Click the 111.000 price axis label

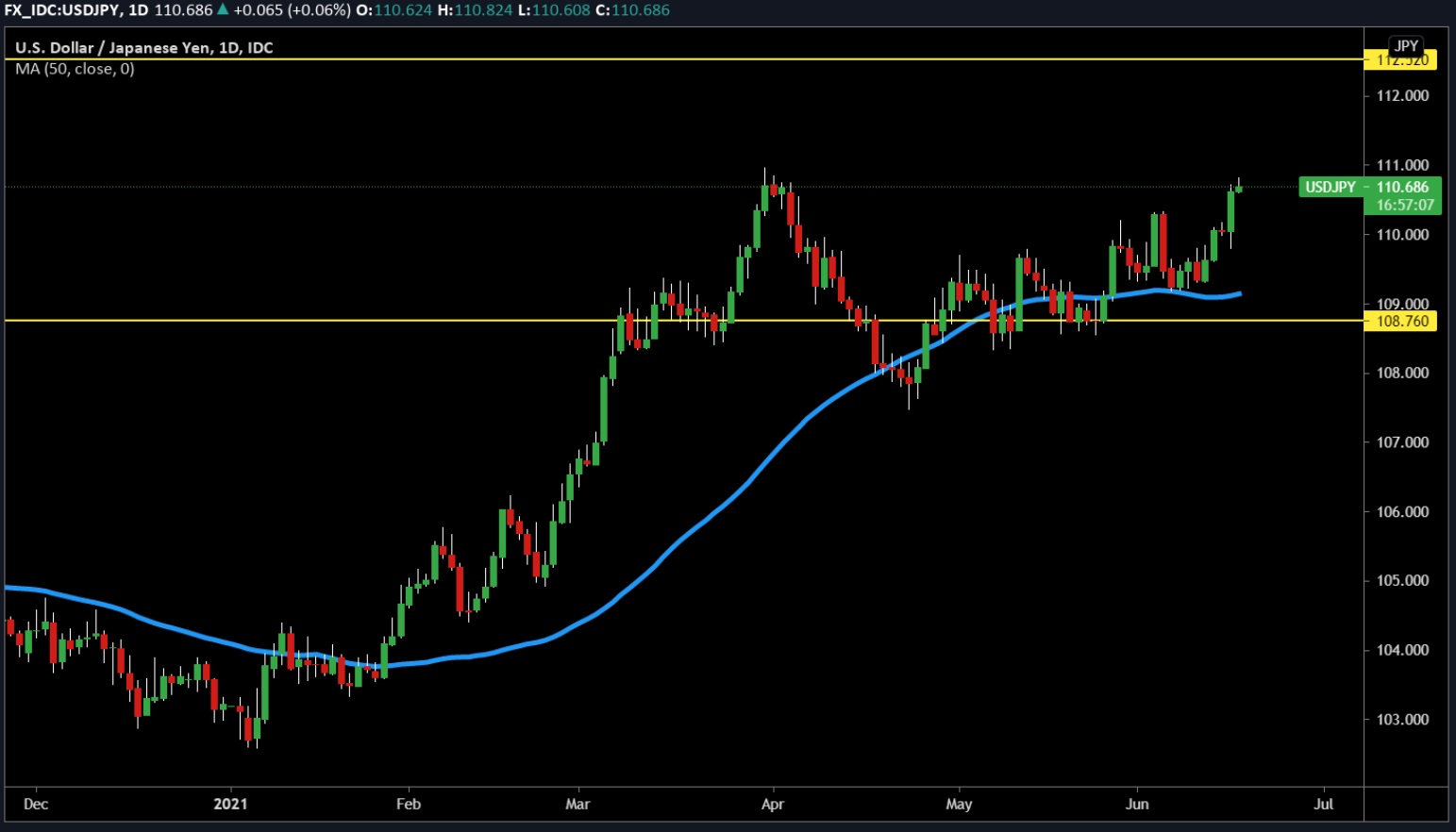click(x=1402, y=165)
